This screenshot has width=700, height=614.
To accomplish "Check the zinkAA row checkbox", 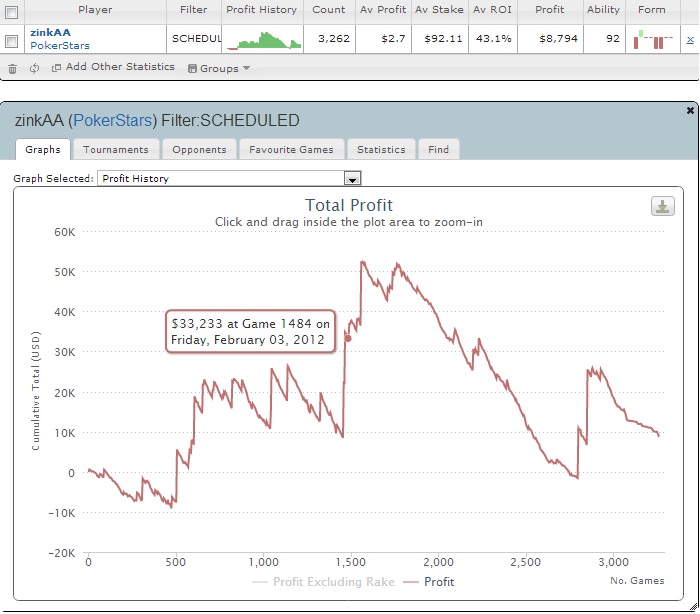I will (x=11, y=41).
